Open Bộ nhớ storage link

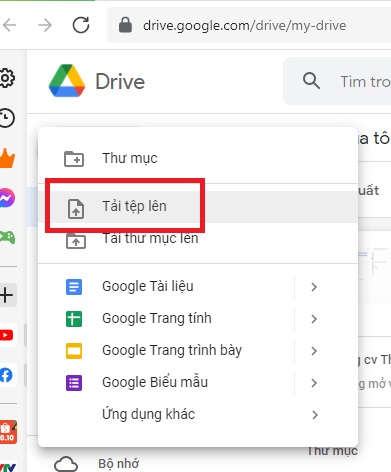coord(119,464)
